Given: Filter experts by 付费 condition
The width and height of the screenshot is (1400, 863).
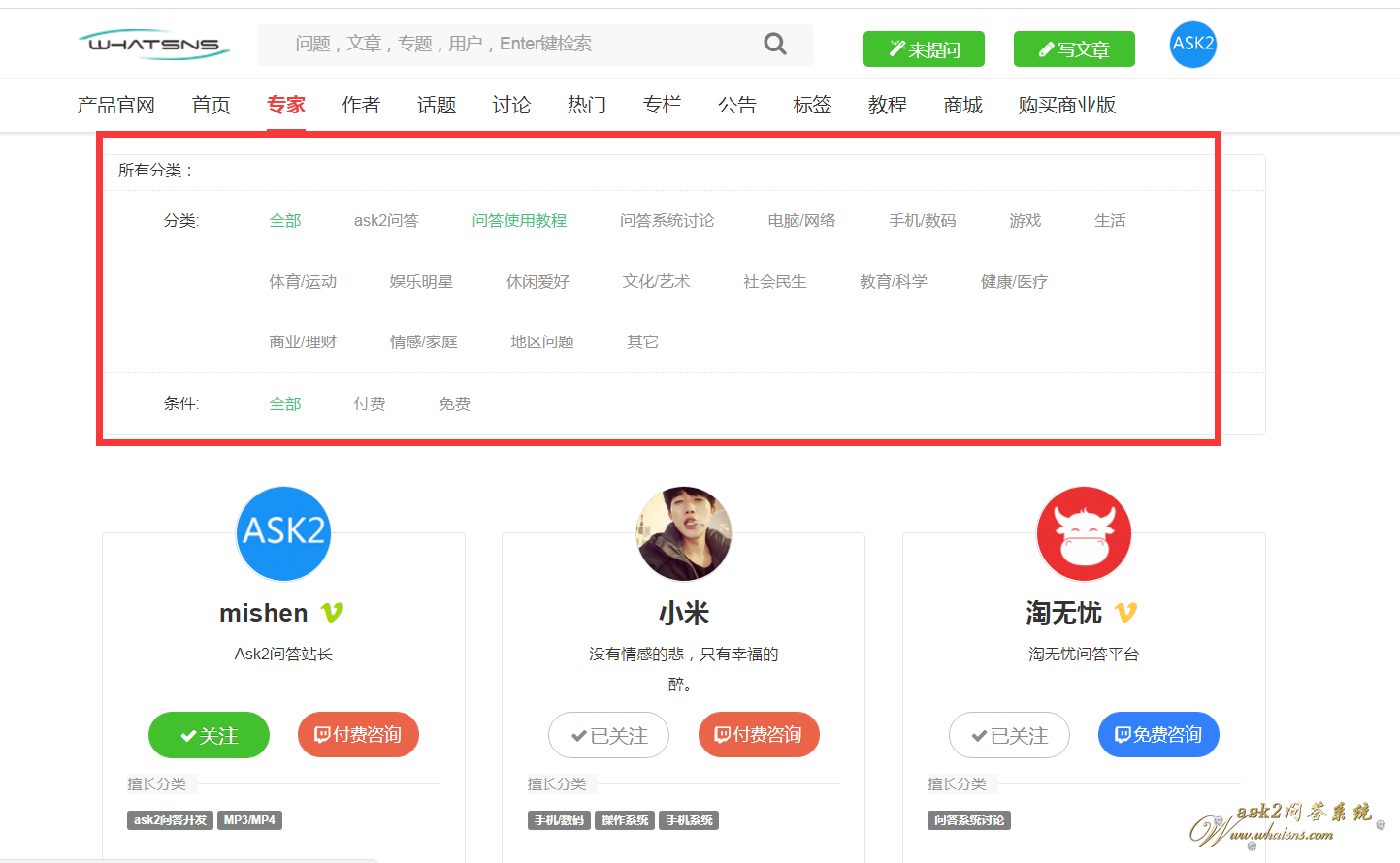Looking at the screenshot, I should [370, 403].
